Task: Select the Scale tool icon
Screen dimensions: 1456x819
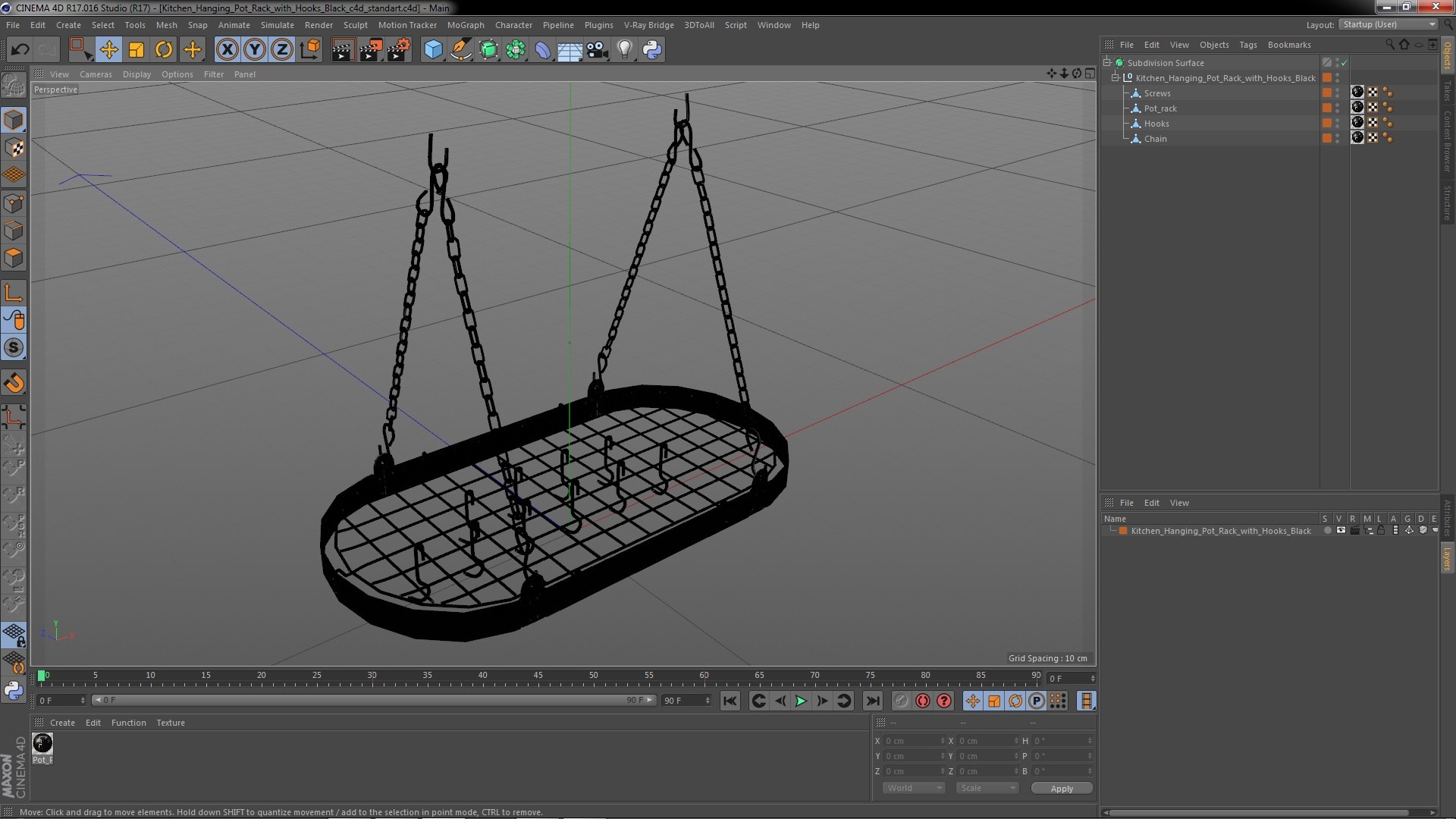Action: (x=136, y=50)
